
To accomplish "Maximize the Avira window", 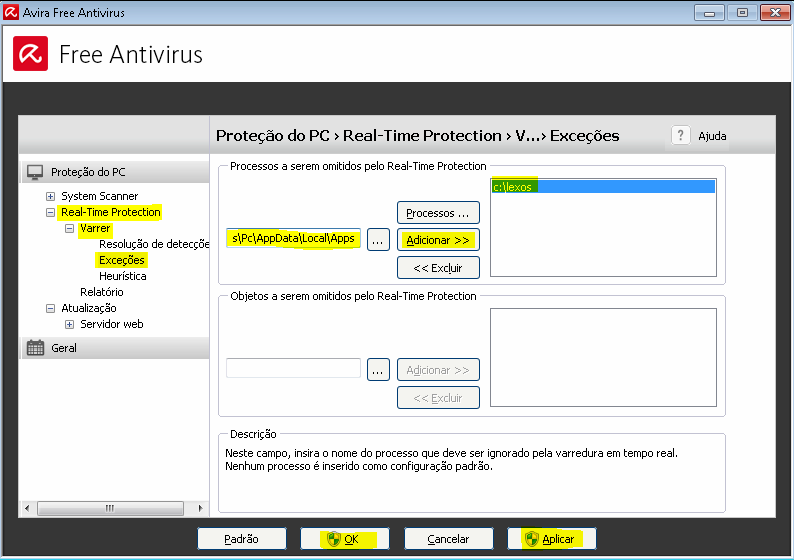I will (x=742, y=13).
